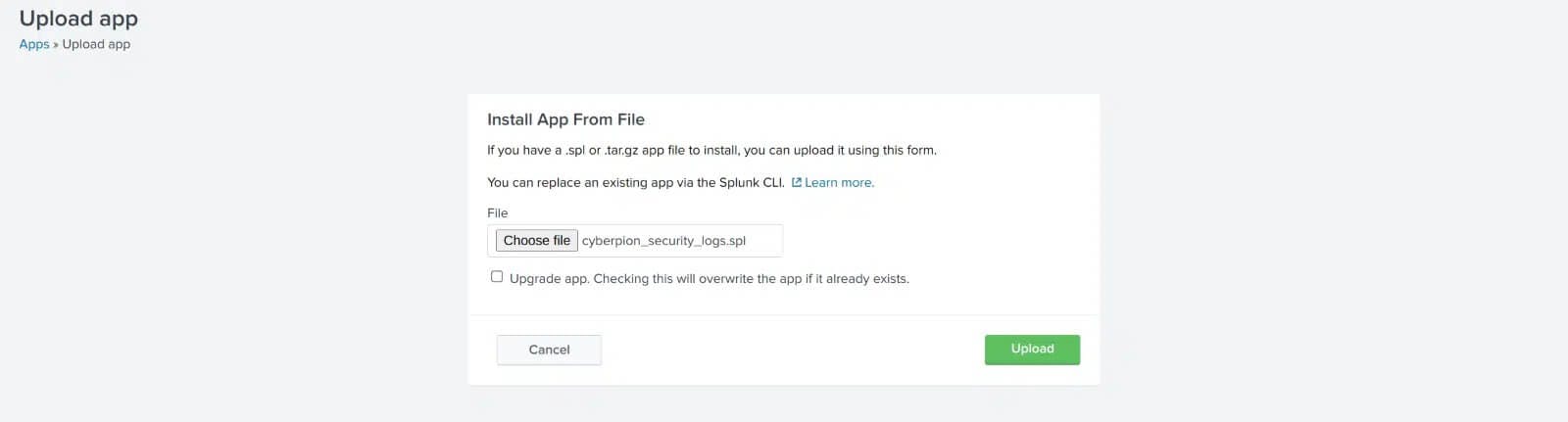The image size is (1568, 422).
Task: Click the green Upload button
Action: 1032,350
